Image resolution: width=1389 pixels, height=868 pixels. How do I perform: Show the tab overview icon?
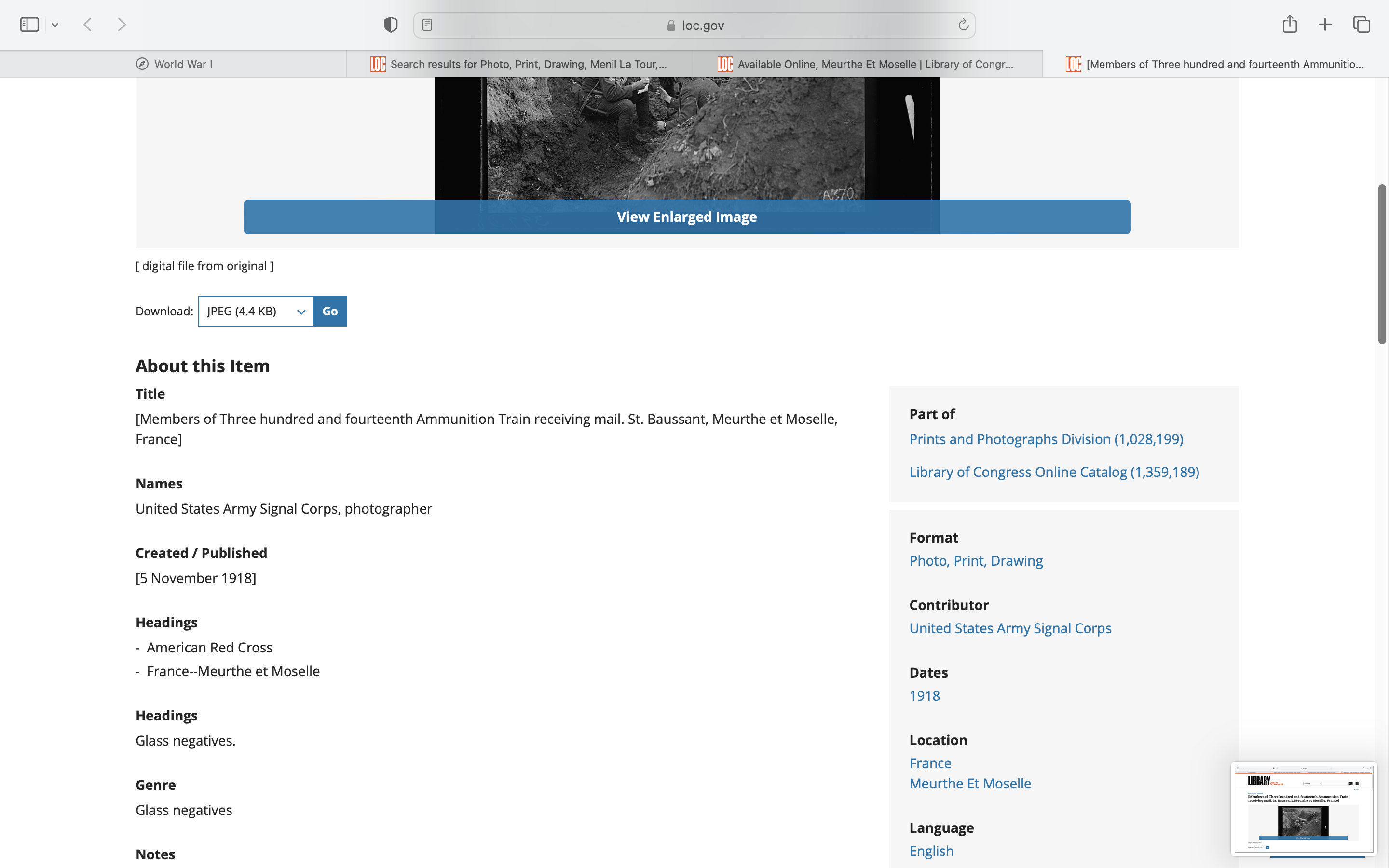point(1362,25)
